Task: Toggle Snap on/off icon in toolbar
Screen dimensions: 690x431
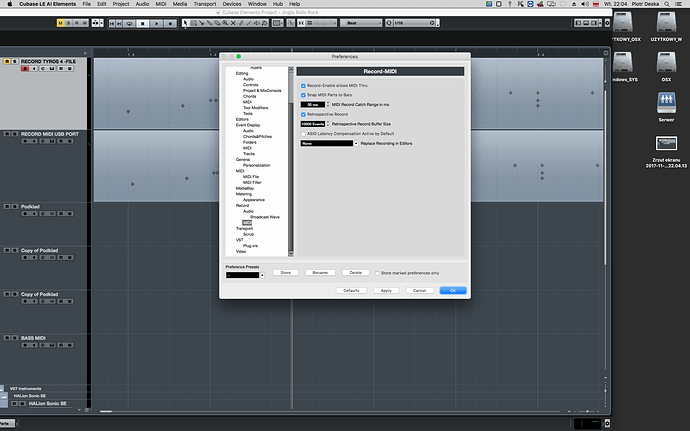Action: 301,23
